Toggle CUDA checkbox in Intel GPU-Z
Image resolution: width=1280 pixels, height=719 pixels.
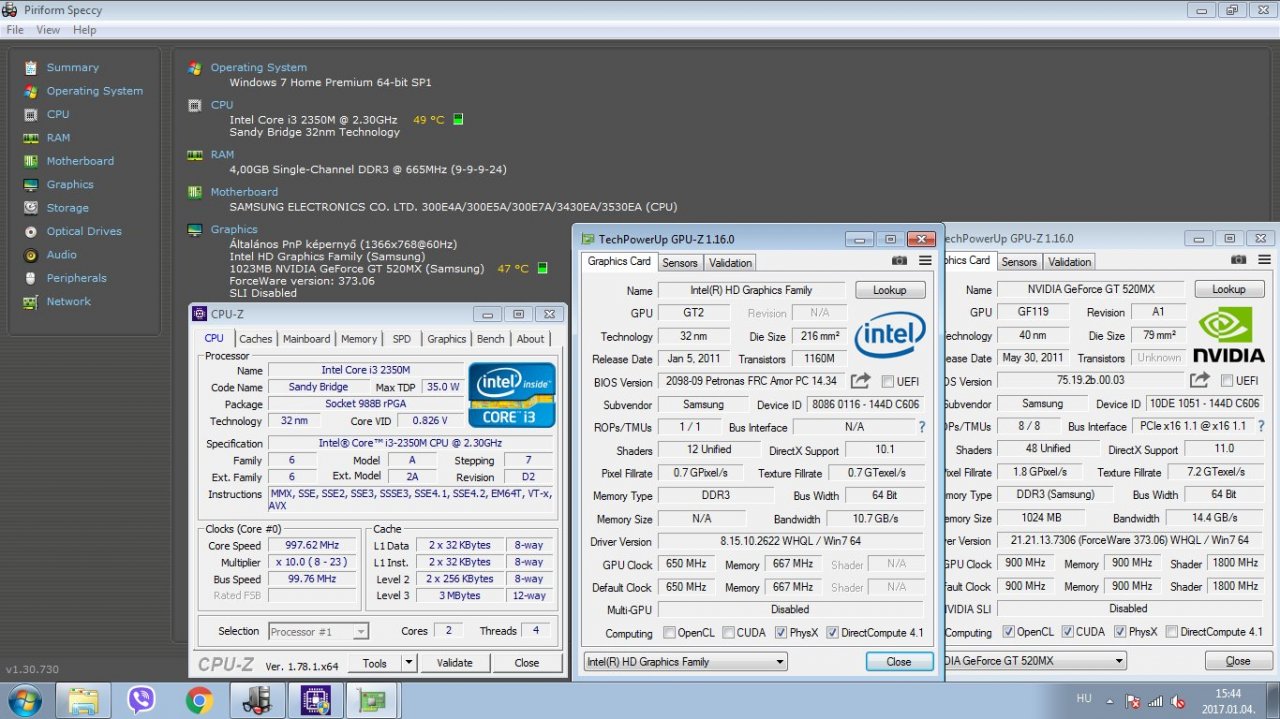(x=729, y=633)
